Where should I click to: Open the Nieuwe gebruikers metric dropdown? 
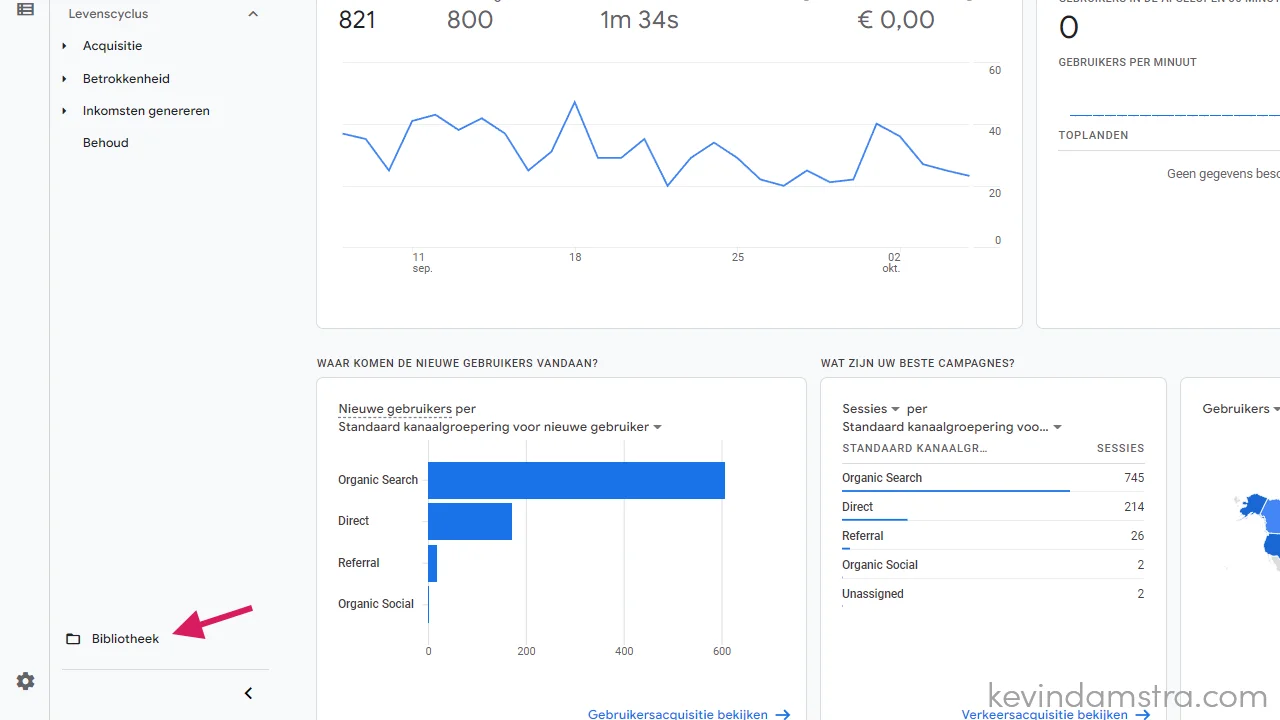coord(395,409)
